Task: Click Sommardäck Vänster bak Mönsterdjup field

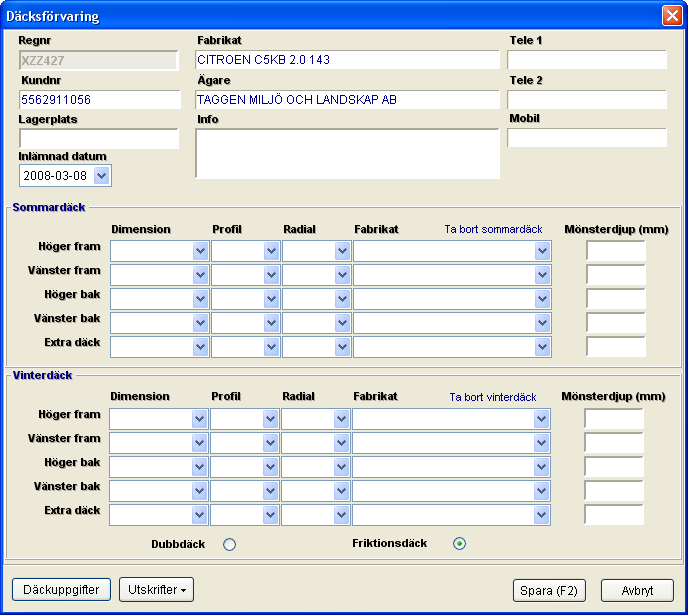Action: [x=616, y=323]
